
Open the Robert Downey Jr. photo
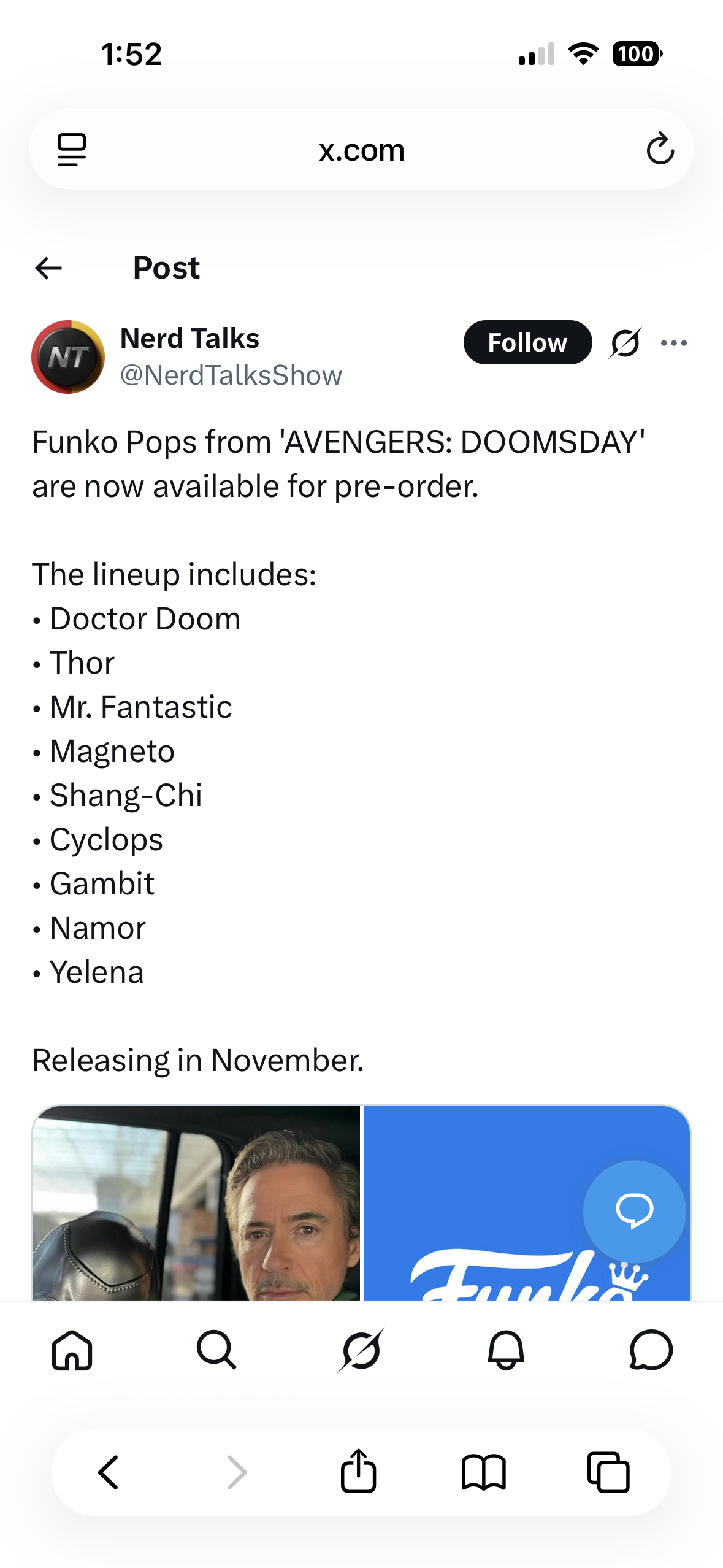196,1203
